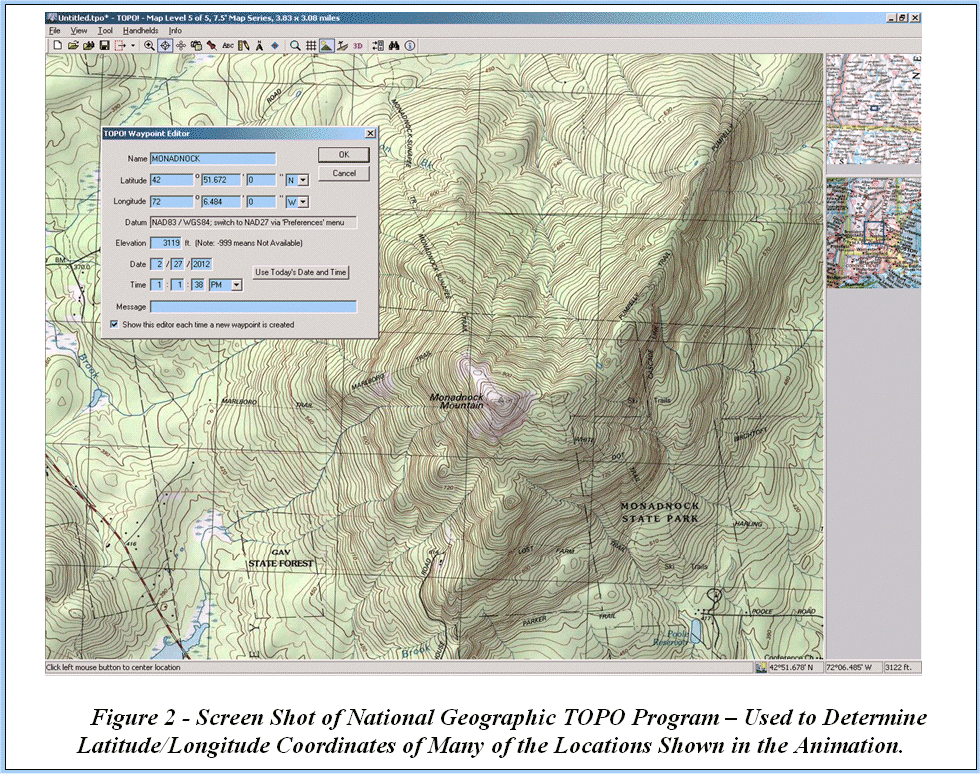This screenshot has height=774, width=980.
Task: Click the time hour field
Action: tap(158, 285)
